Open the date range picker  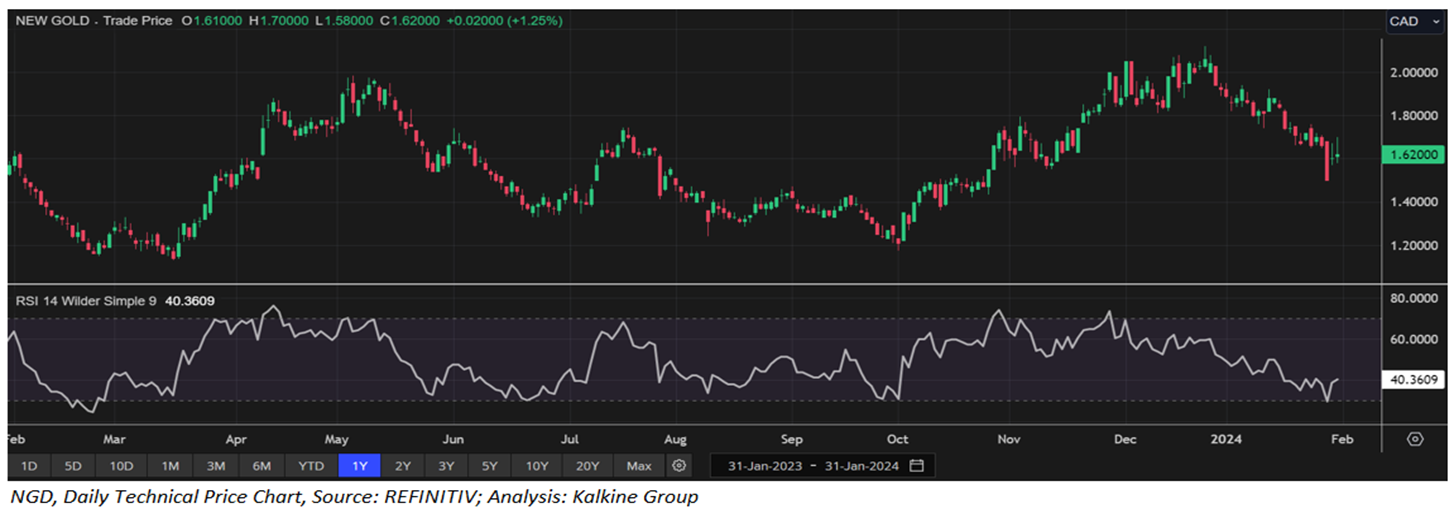(x=823, y=466)
